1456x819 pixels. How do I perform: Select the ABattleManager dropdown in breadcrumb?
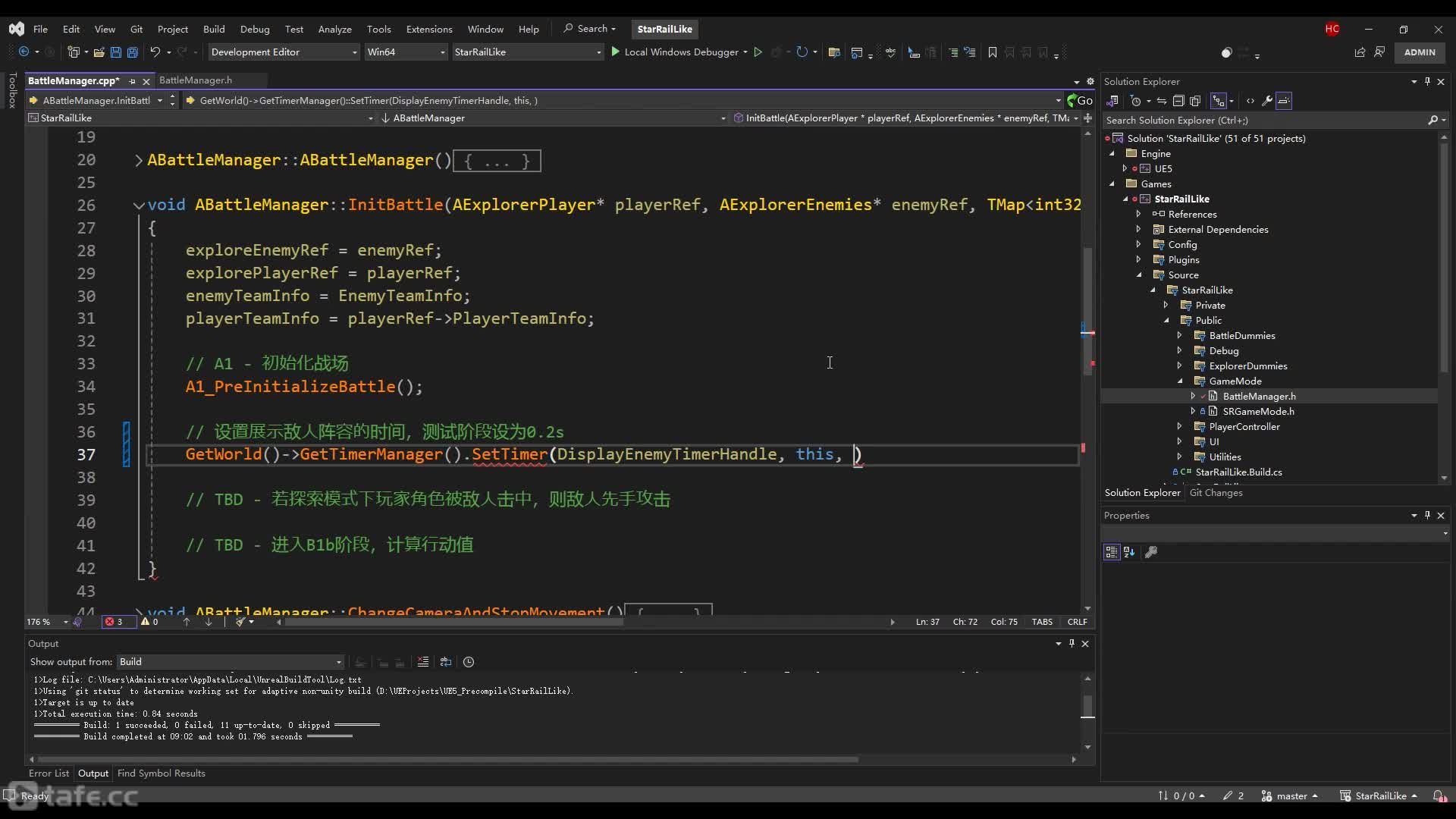(x=427, y=117)
